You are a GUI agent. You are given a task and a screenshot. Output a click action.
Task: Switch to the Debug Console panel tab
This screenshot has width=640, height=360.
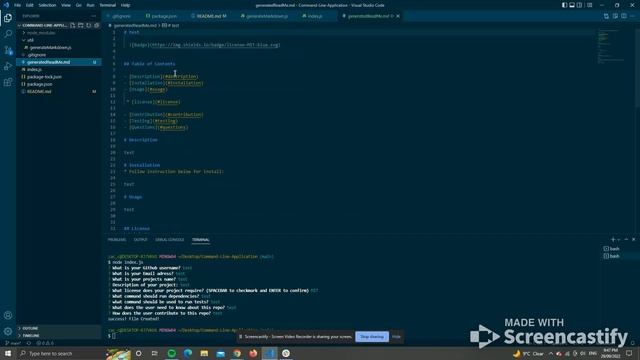click(169, 240)
